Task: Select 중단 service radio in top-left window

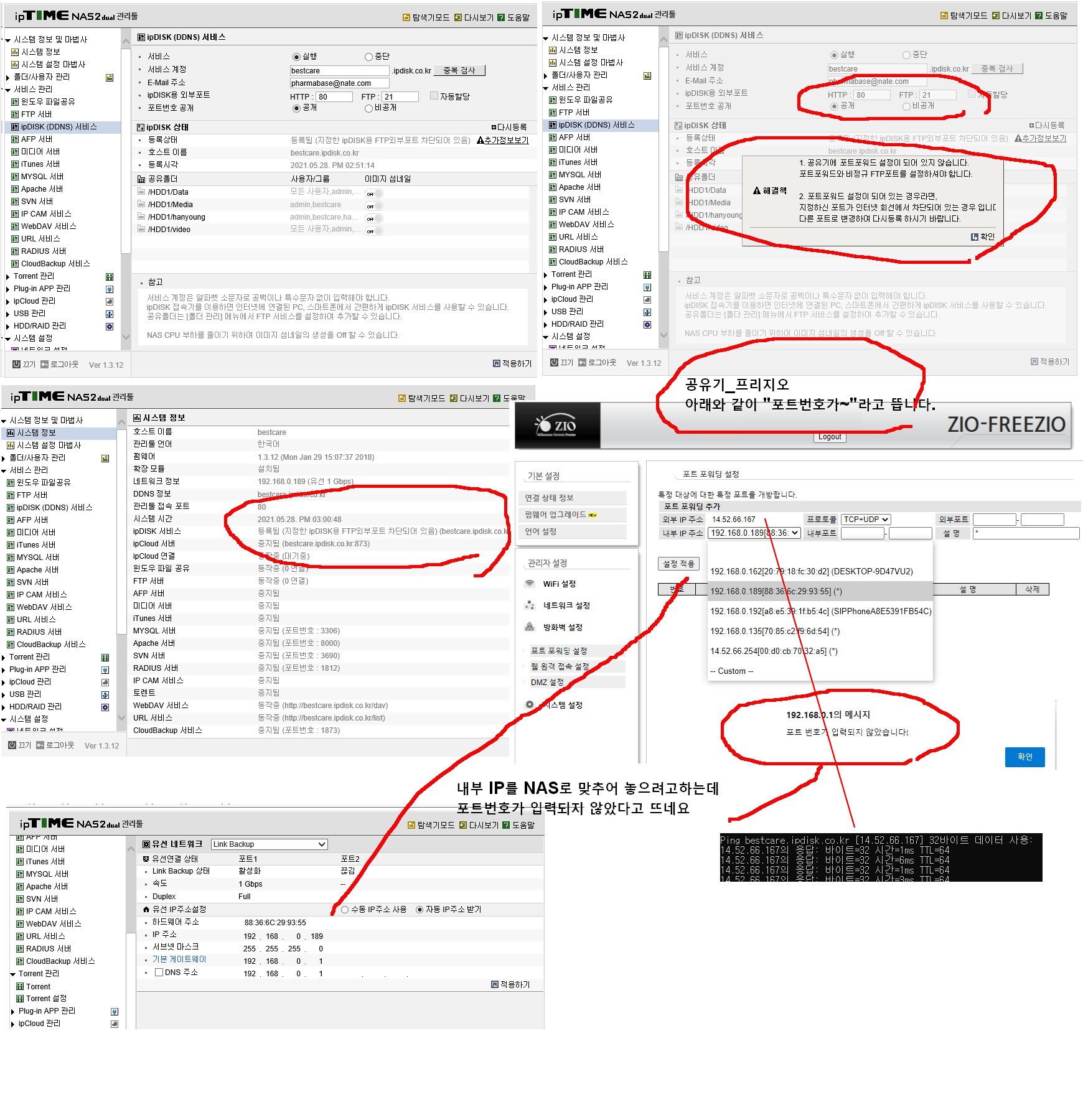Action: click(x=369, y=57)
